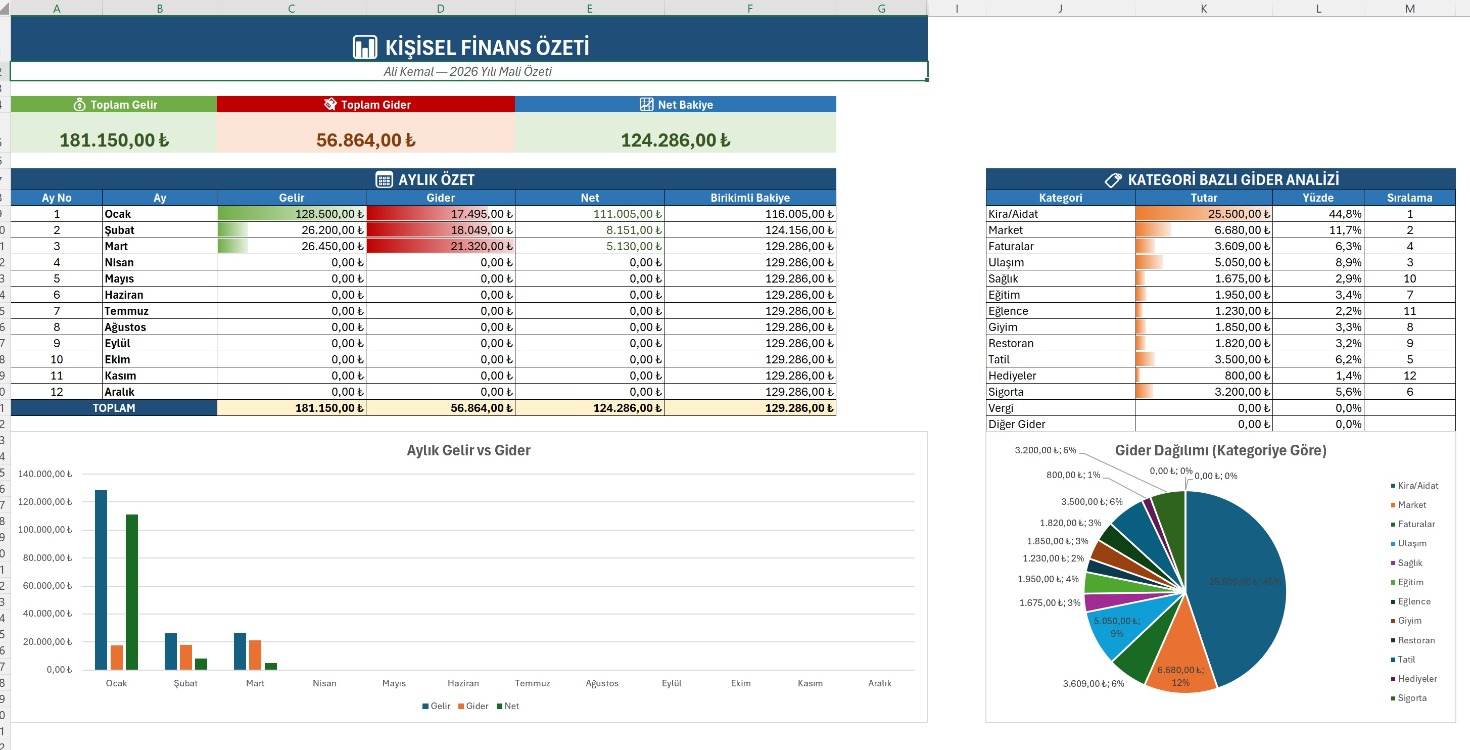Click the 'Tatil' entry in the pie chart legend
The image size is (1470, 750).
coord(1402,659)
